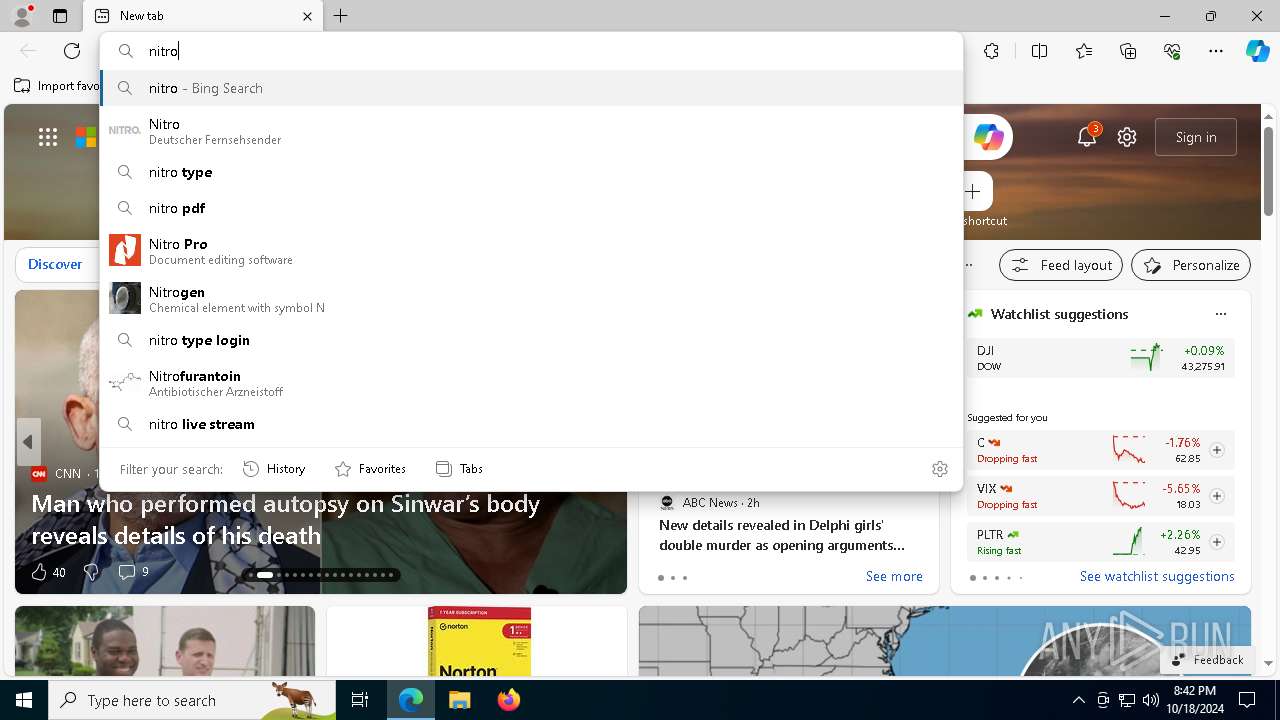Viewport: 1280px width, 720px height.
Task: Open search suggestion settings gear
Action: coord(940,469)
